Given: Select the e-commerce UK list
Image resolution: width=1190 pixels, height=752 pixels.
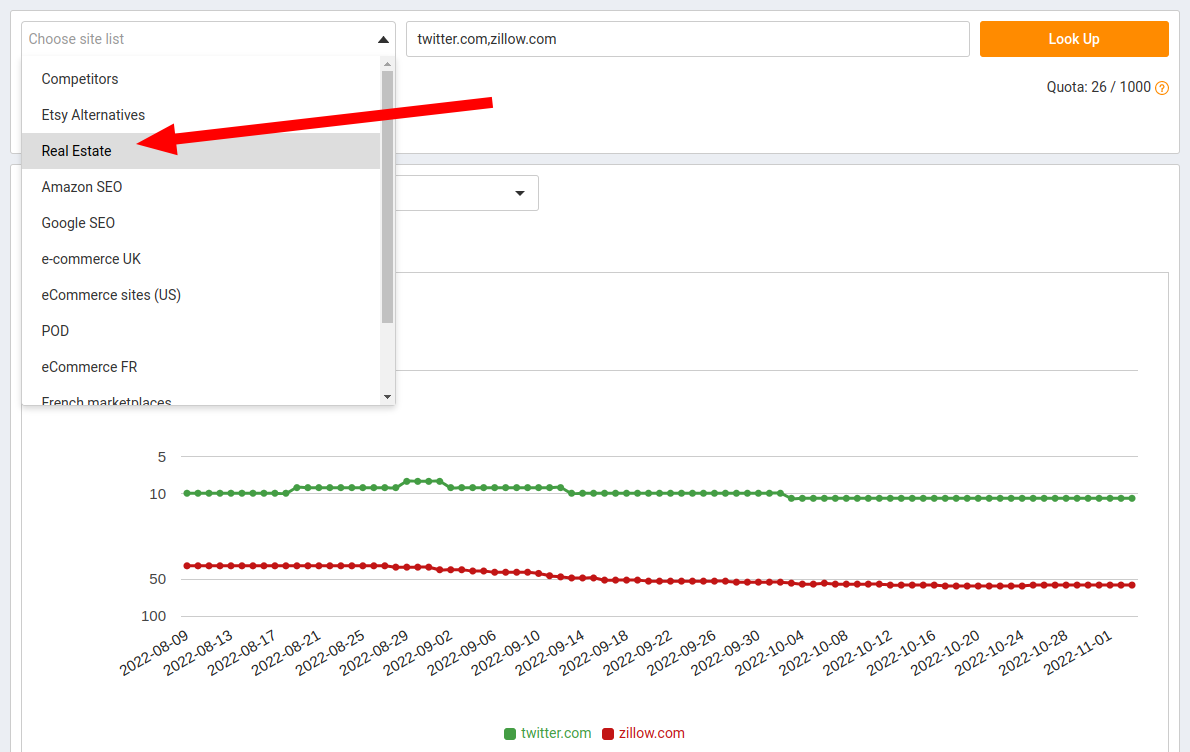Looking at the screenshot, I should pos(91,258).
